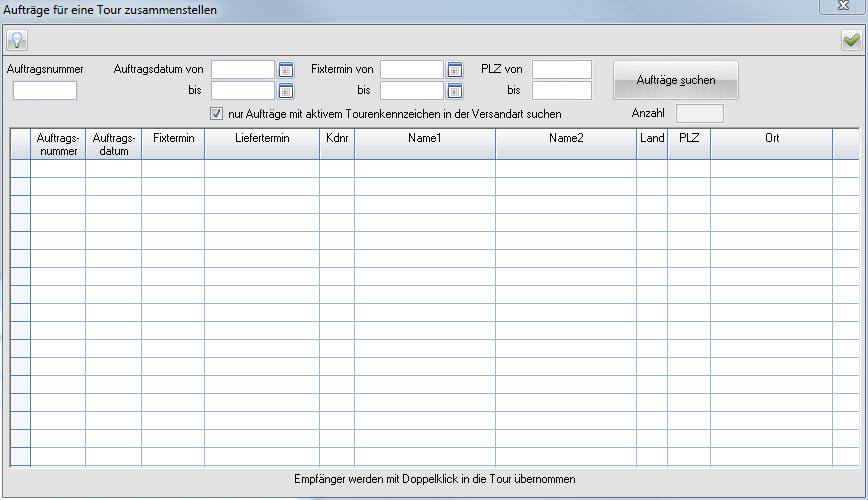Sort by Kdnr column header

point(337,145)
